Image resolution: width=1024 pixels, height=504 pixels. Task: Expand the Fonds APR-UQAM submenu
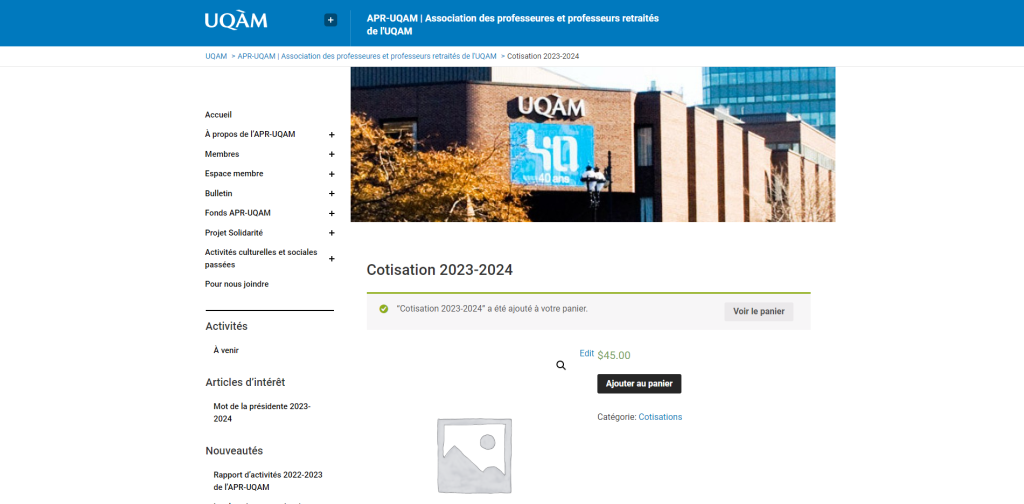(331, 213)
